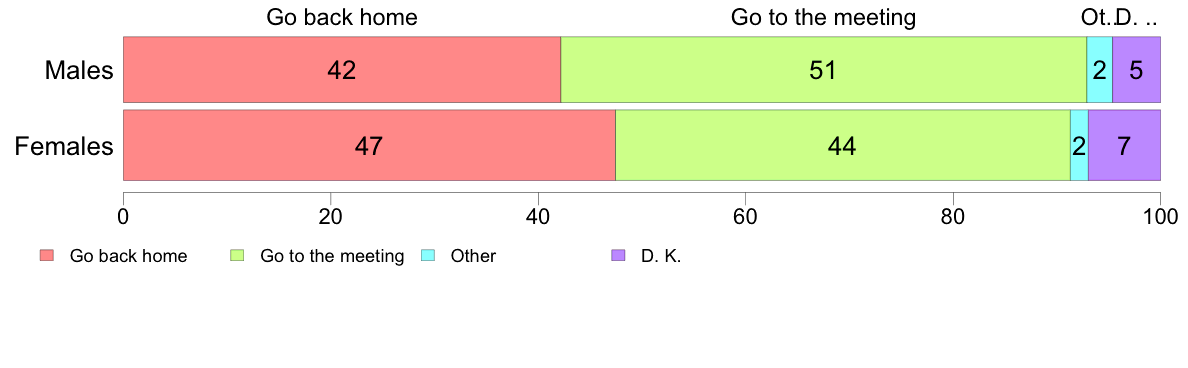Screen dimensions: 1188x368
Task: Click the purple D. K. legend swatch
Action: 618,256
